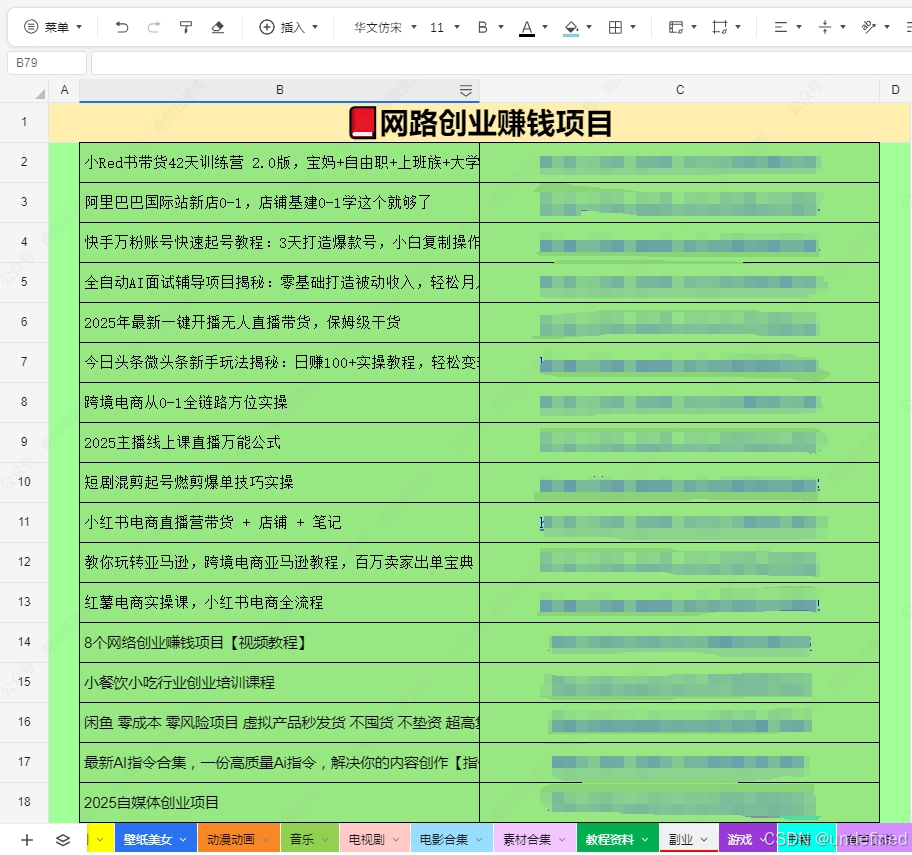Apply the cell fill color bucket
This screenshot has height=855, width=912.
[x=571, y=27]
